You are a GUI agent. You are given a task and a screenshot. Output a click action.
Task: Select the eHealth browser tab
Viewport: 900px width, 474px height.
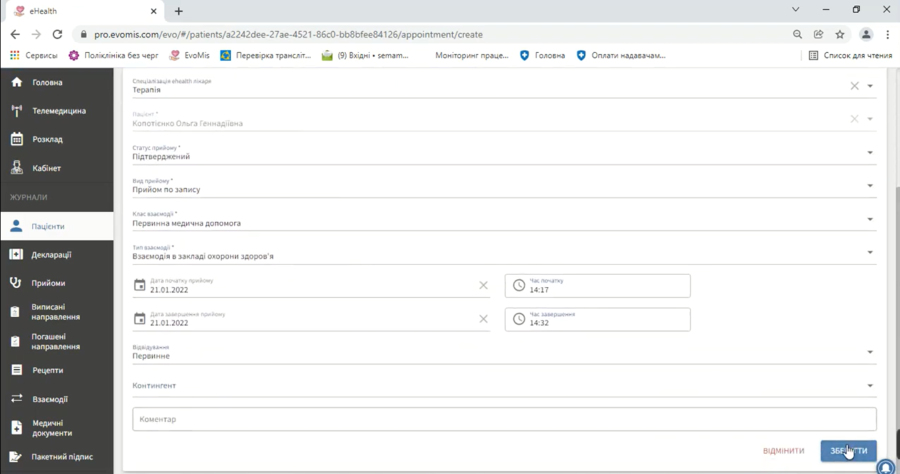coord(85,11)
